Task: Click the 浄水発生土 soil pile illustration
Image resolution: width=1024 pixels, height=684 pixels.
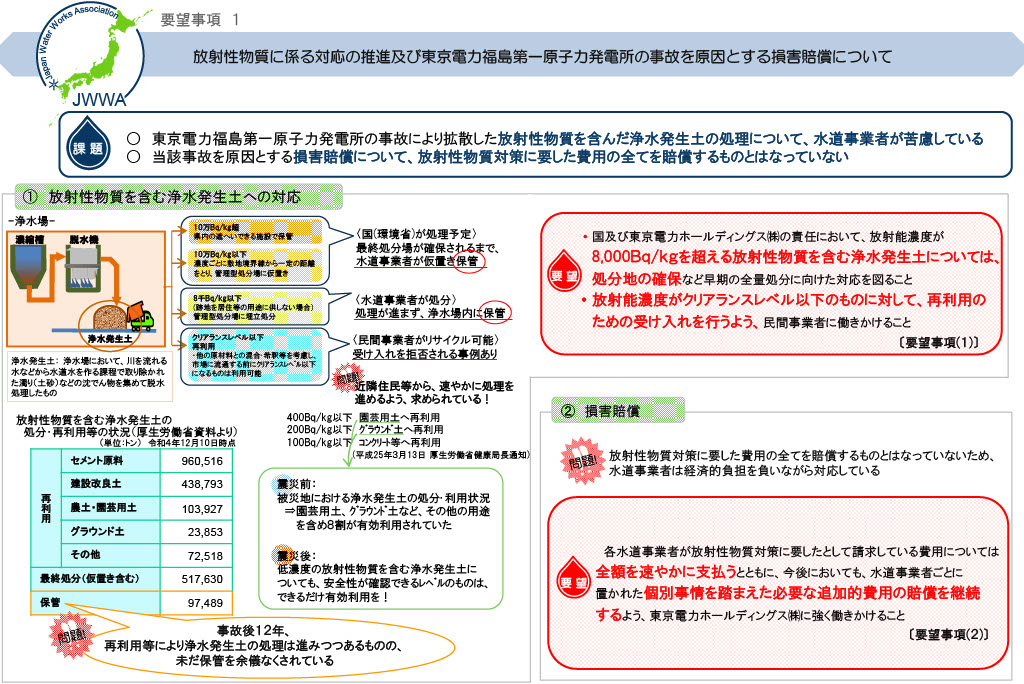Action: (x=110, y=320)
